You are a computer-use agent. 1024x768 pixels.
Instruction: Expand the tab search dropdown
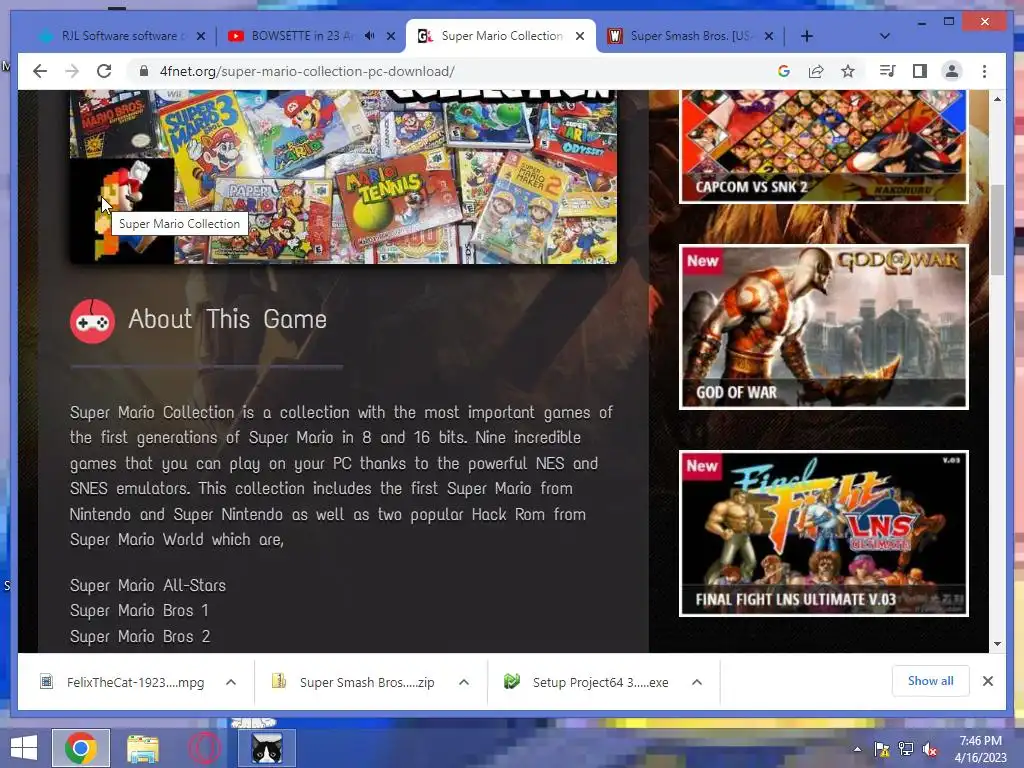click(x=885, y=36)
